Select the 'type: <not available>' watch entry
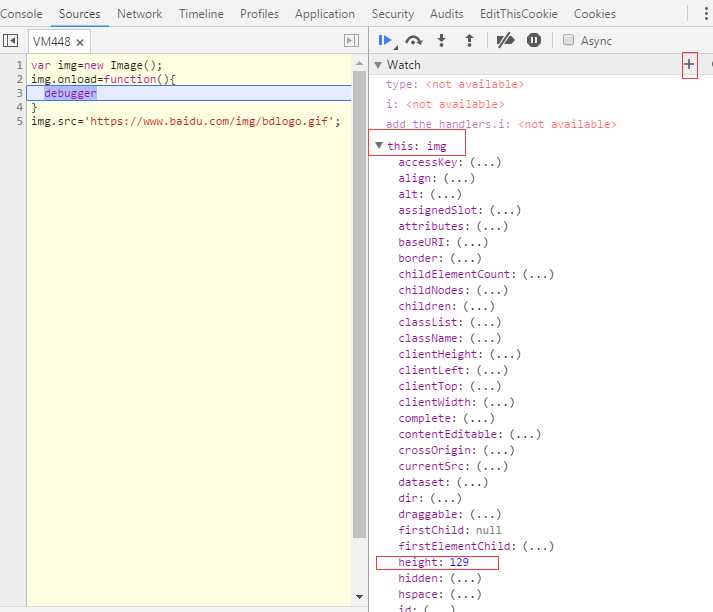 pos(454,84)
